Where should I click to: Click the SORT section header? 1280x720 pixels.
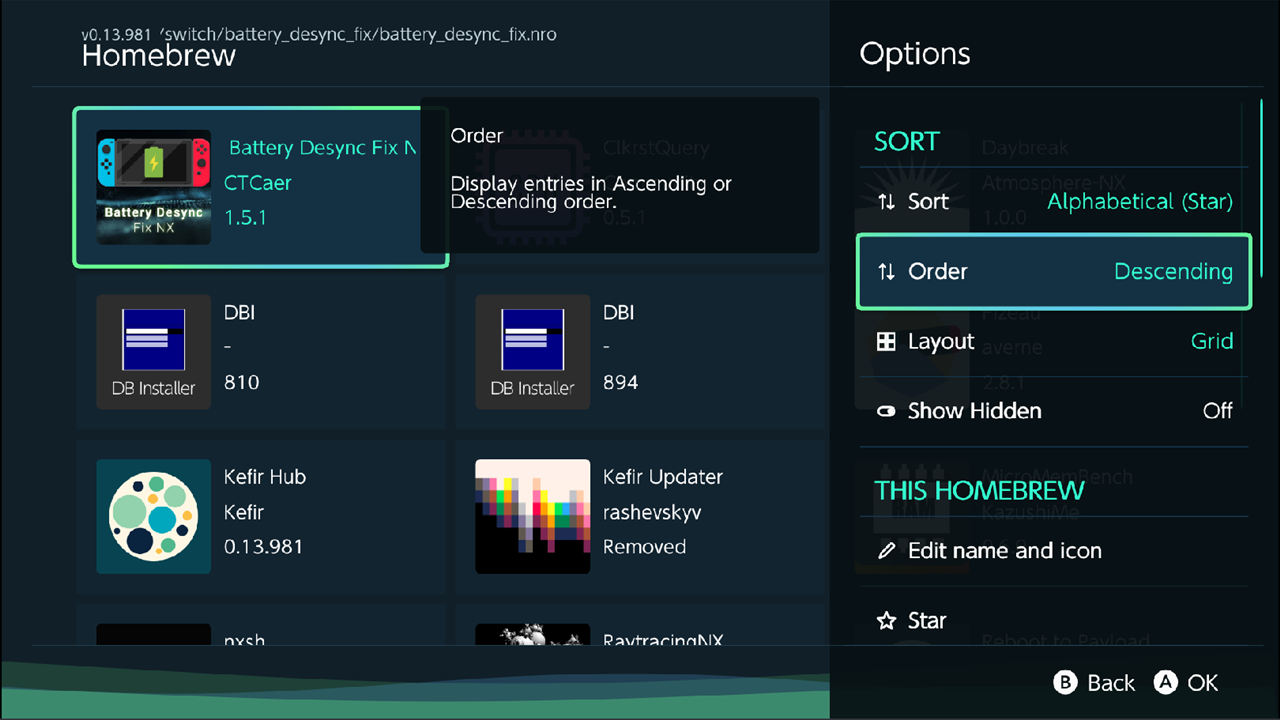coord(907,142)
